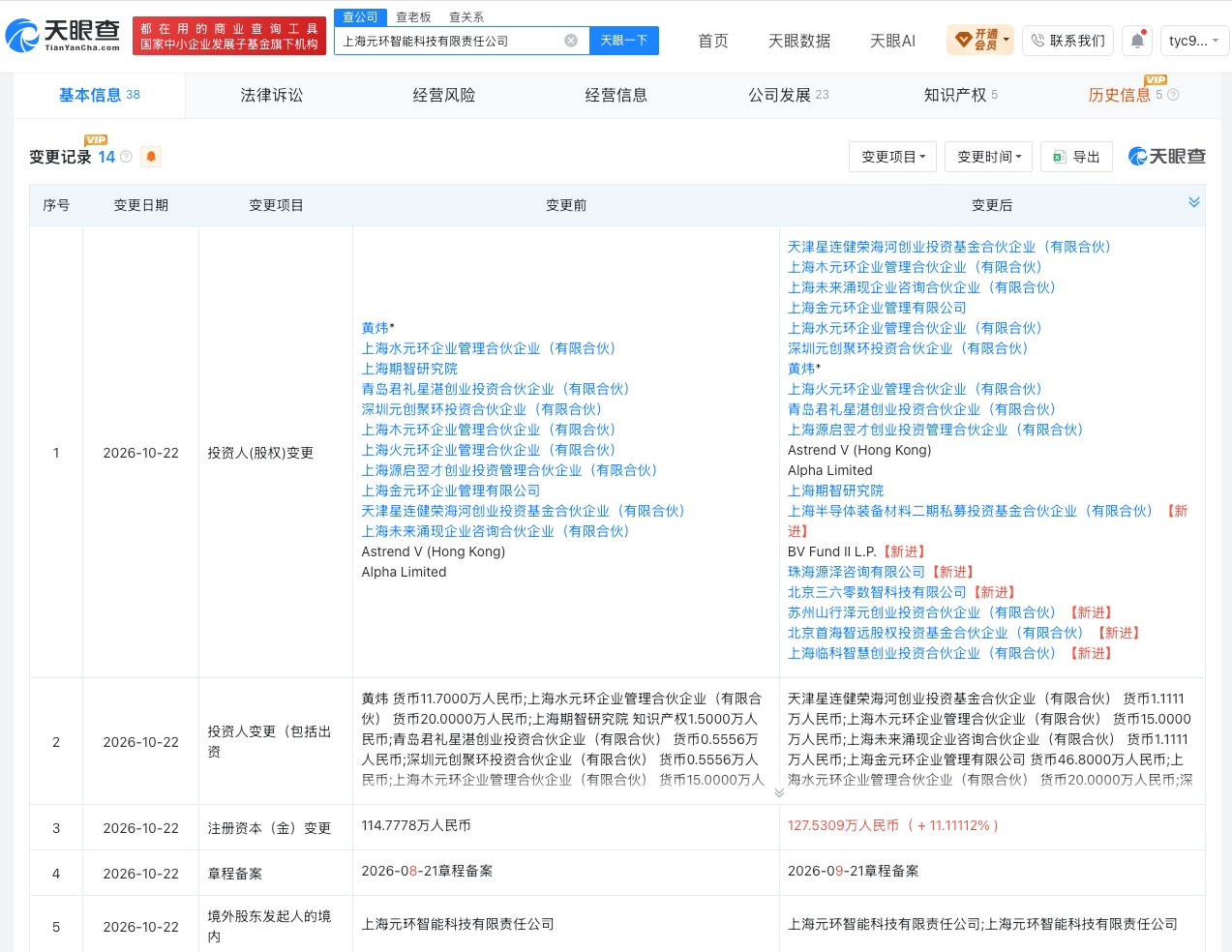Expand row 2 details with chevron
The height and width of the screenshot is (952, 1232).
[779, 792]
